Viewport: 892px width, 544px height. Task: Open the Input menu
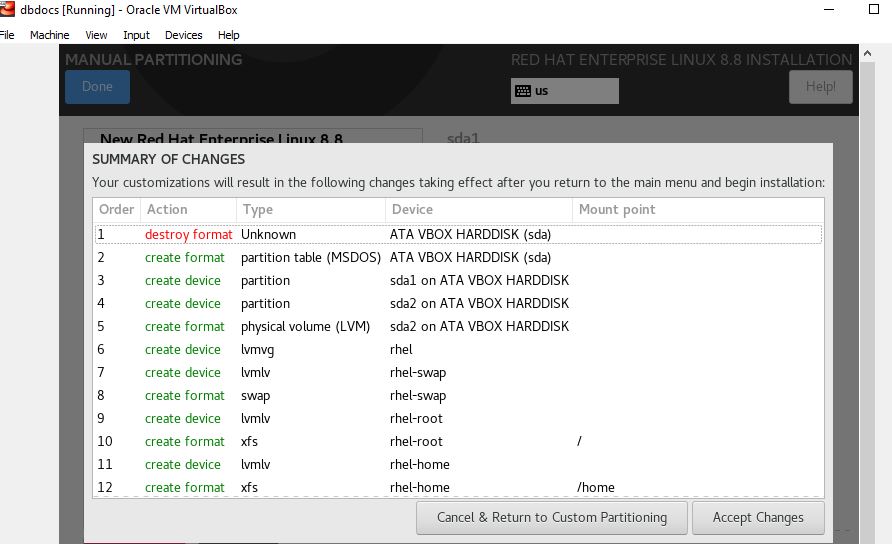pos(136,35)
